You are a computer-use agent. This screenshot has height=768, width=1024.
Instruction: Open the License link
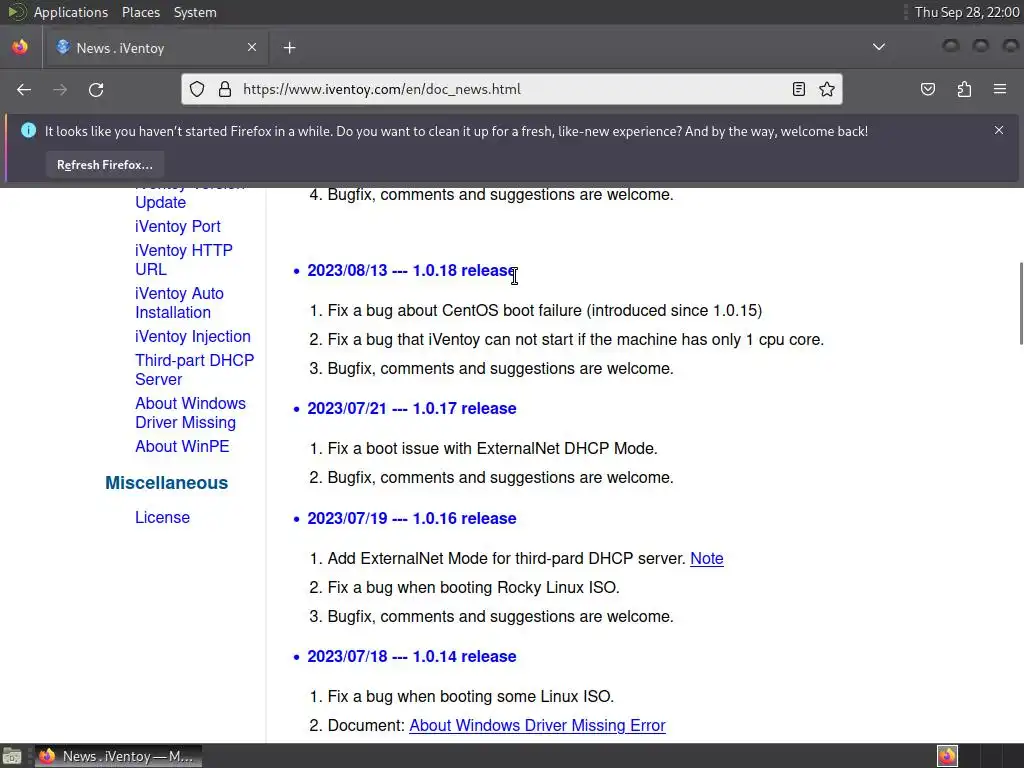click(x=162, y=517)
